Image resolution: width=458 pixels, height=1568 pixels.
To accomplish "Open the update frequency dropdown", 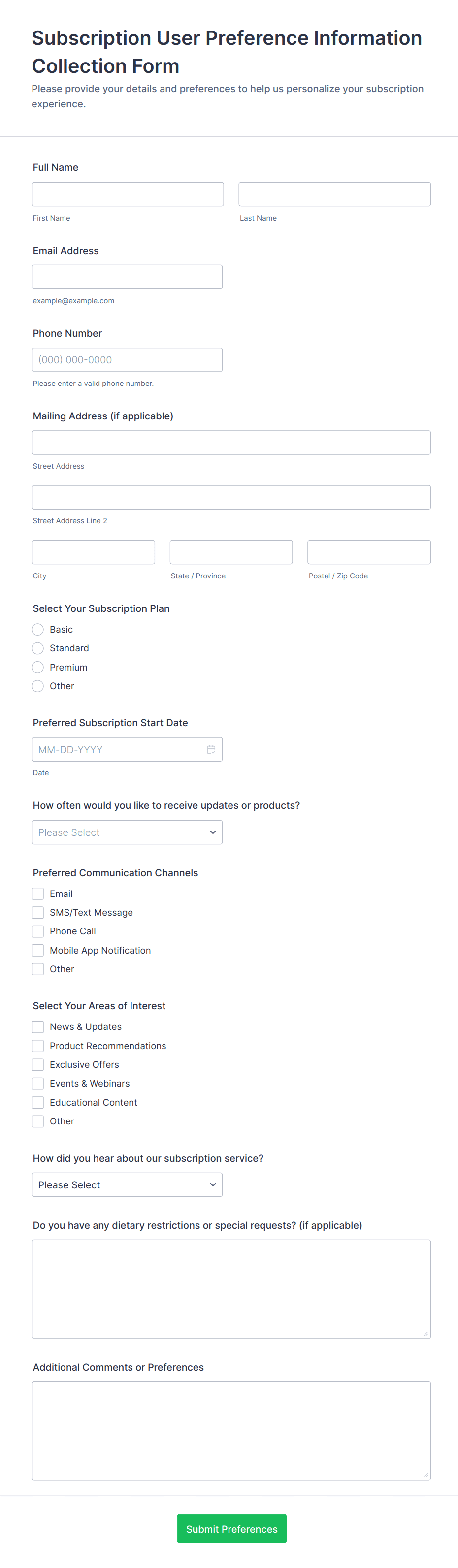I will pyautogui.click(x=127, y=832).
